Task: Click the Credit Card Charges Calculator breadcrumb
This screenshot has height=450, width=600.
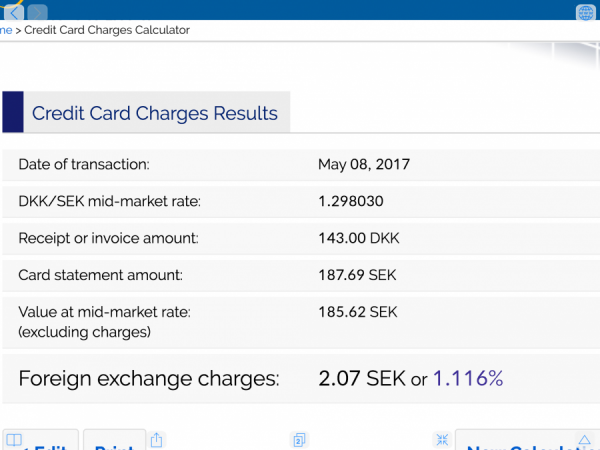Action: pos(107,30)
